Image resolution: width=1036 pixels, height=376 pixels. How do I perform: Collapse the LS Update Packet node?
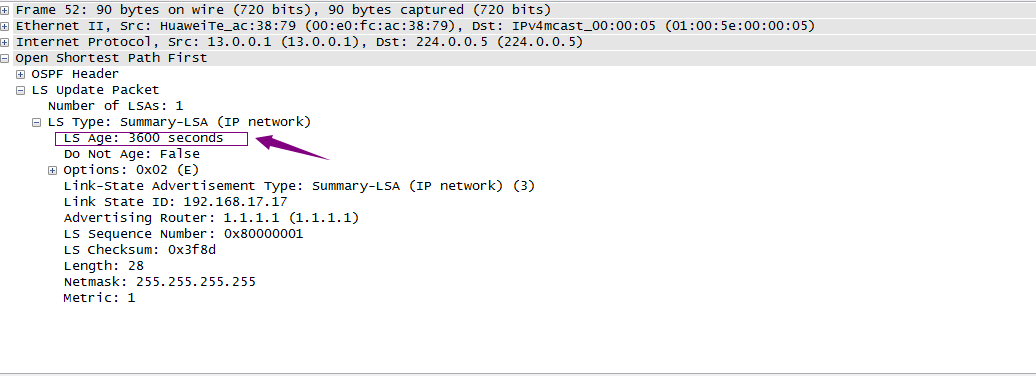click(x=21, y=90)
